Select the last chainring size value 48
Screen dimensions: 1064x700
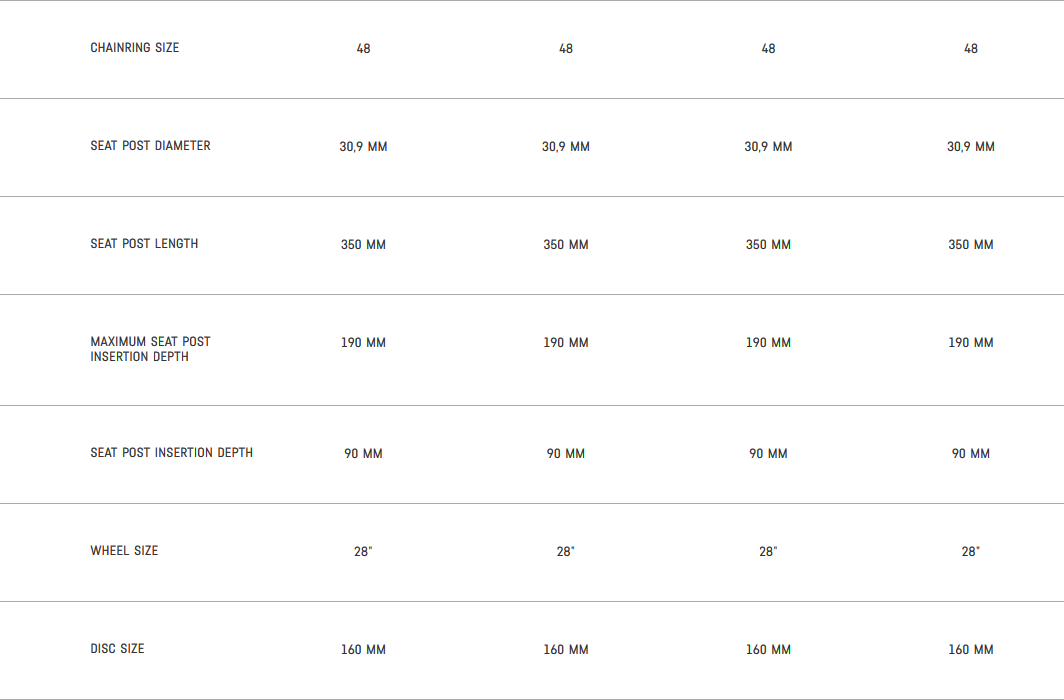[x=970, y=49]
